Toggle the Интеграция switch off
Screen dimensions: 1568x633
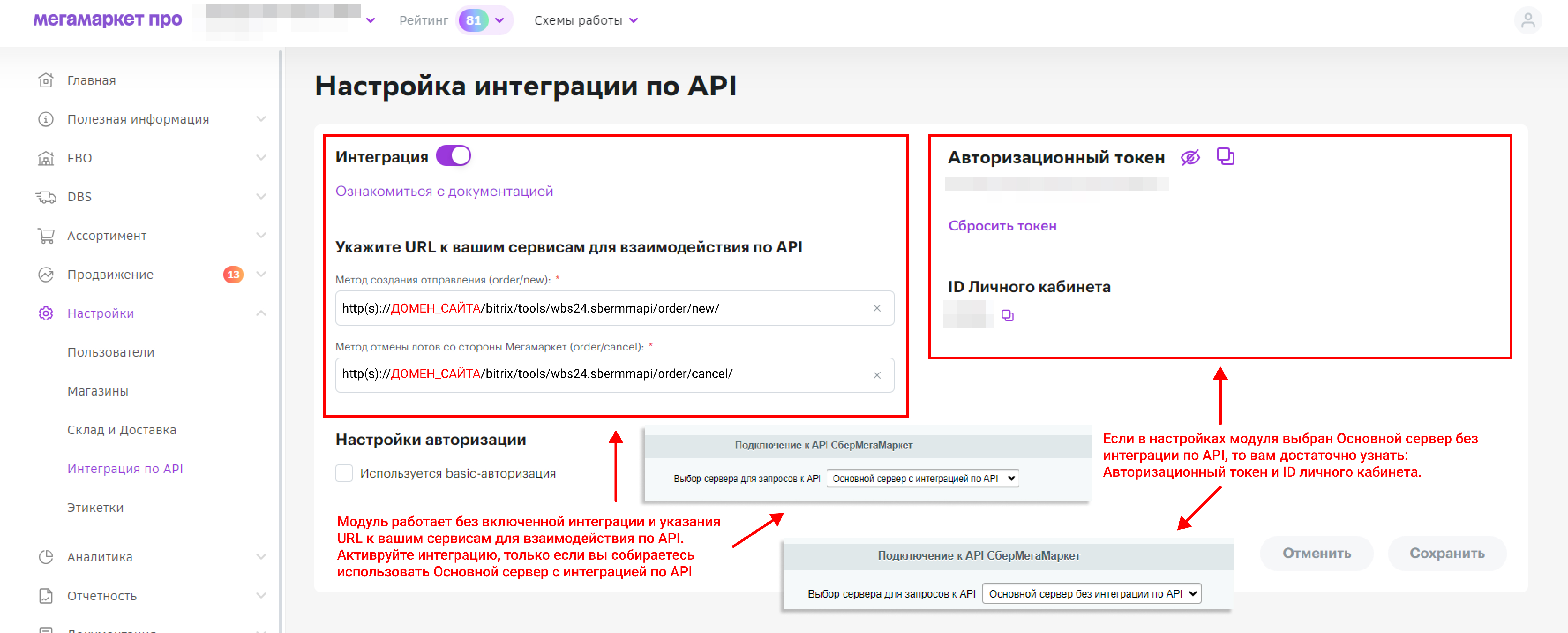[x=454, y=156]
